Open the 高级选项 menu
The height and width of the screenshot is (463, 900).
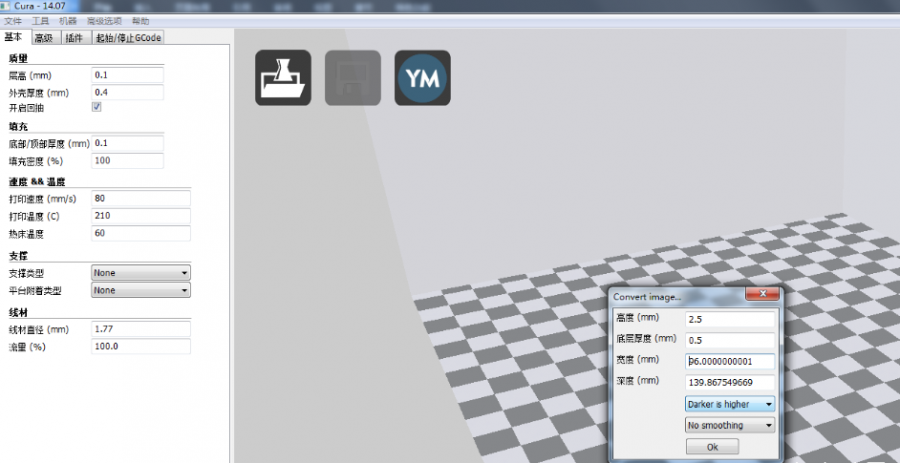coord(104,21)
